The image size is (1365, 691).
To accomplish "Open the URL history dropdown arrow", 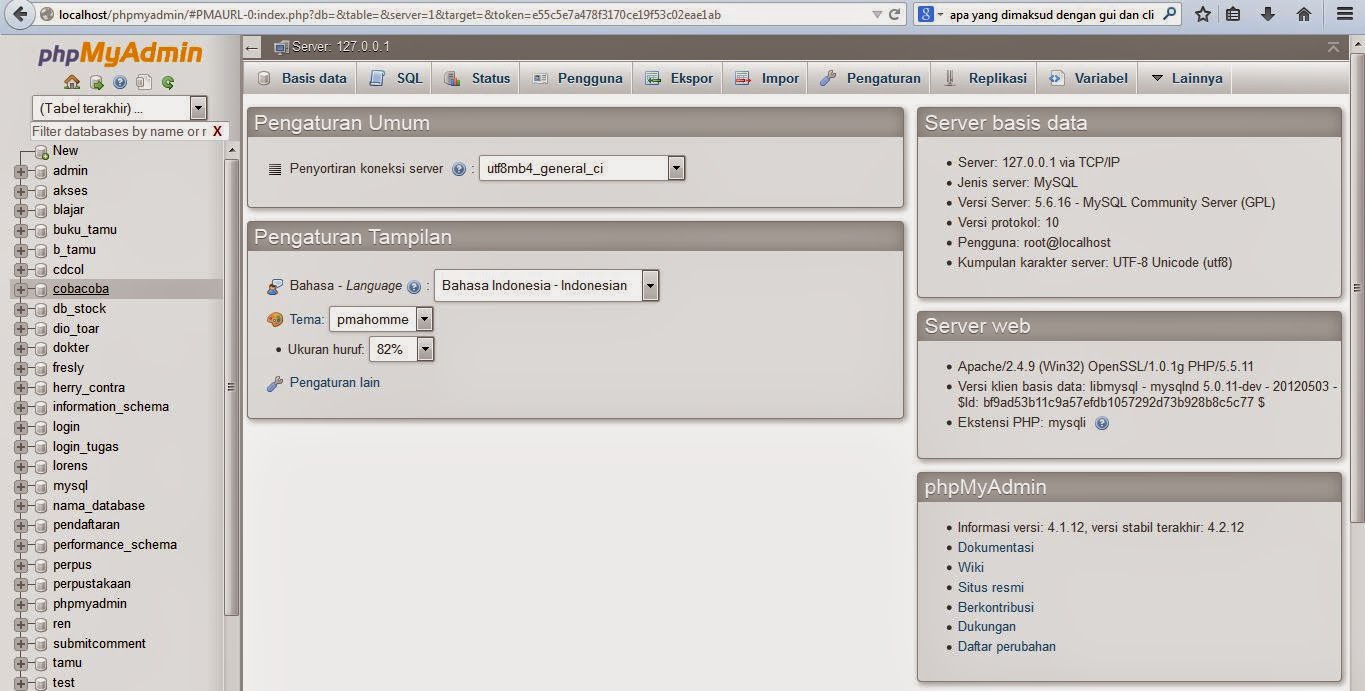I will click(877, 15).
